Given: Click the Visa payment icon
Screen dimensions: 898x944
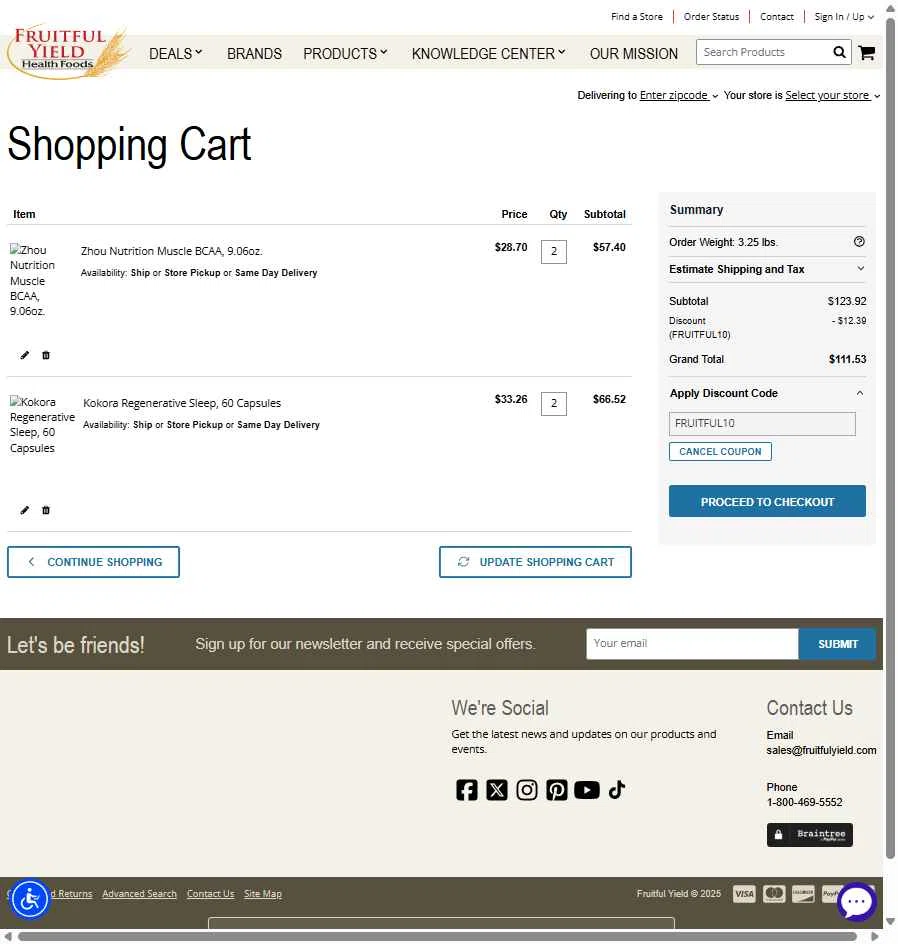Looking at the screenshot, I should tap(744, 894).
